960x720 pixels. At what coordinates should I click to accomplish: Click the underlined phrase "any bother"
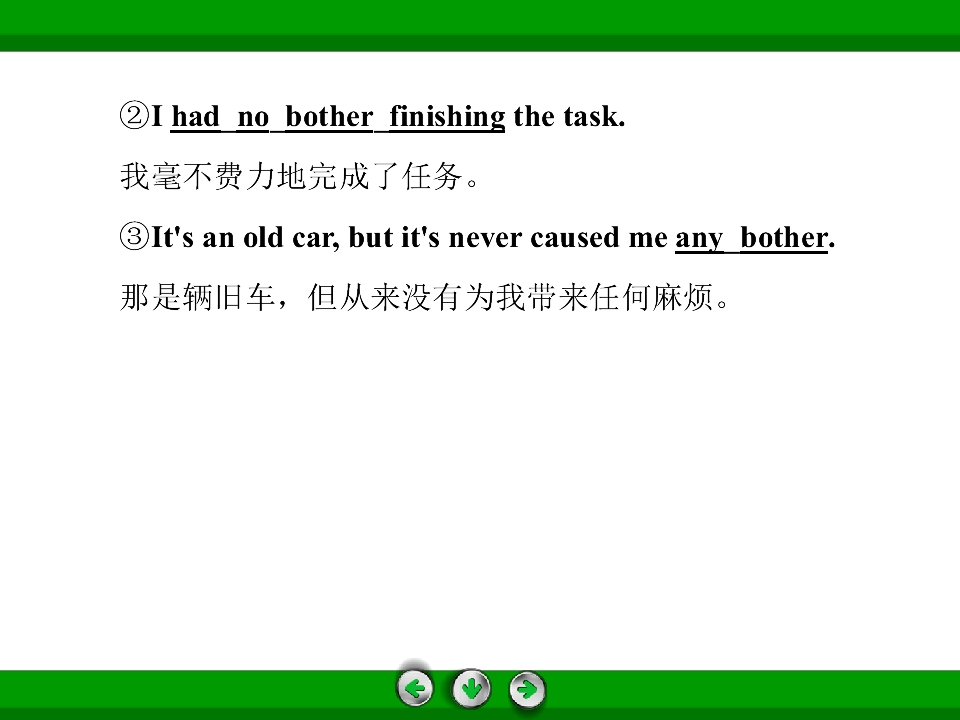coord(751,238)
